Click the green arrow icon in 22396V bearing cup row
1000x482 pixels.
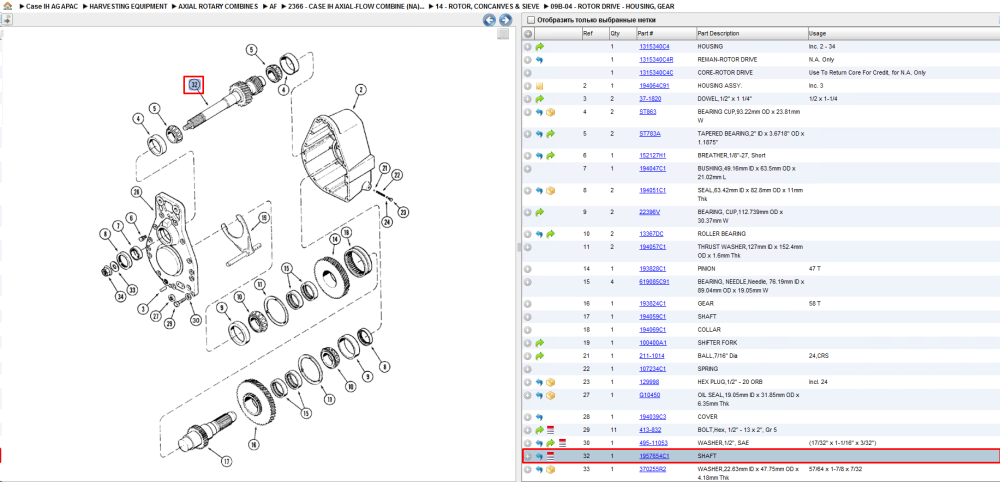540,212
